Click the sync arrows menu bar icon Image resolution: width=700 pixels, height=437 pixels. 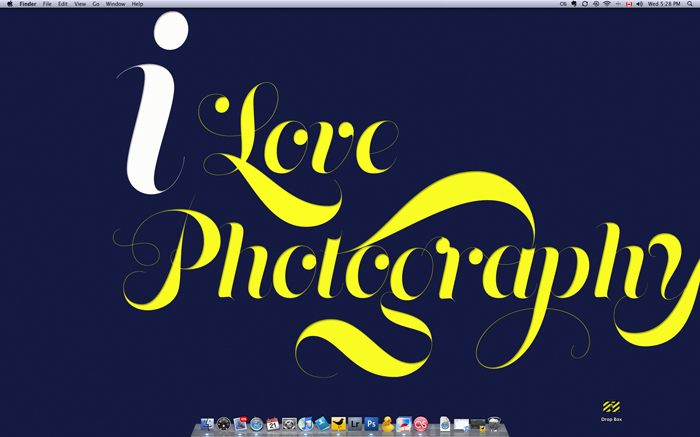pos(585,4)
